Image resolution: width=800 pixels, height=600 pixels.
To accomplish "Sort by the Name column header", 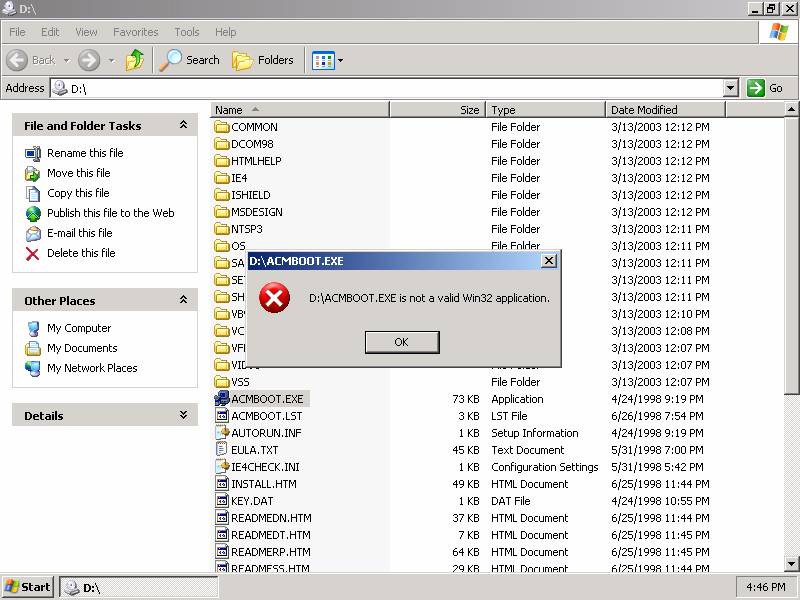I will click(x=300, y=110).
